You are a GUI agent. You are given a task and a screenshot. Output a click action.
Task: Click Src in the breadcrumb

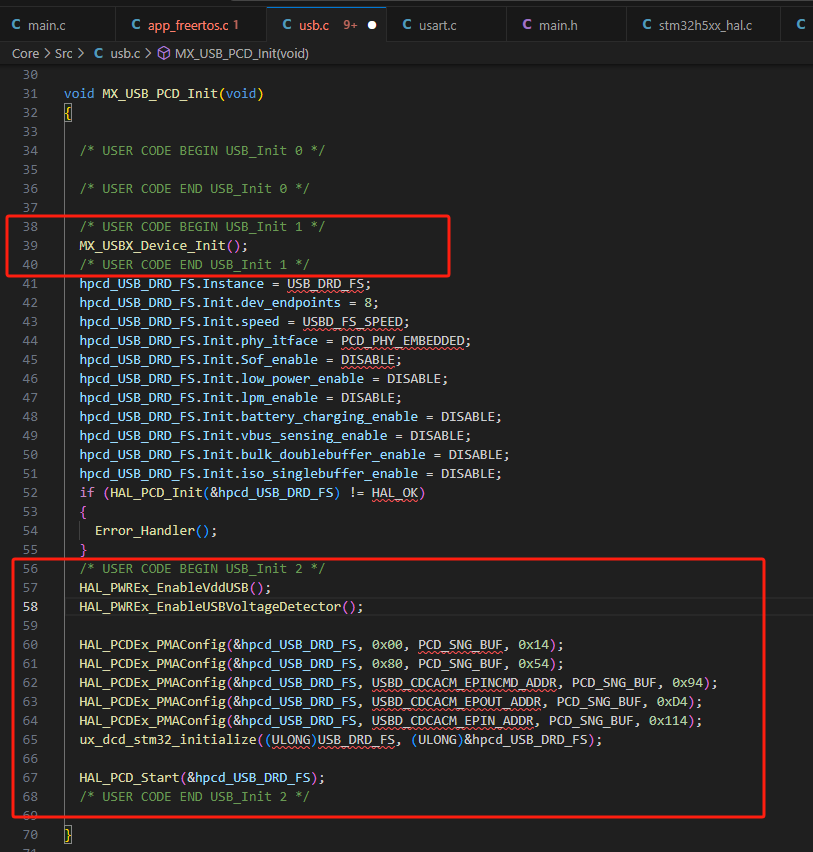point(64,54)
